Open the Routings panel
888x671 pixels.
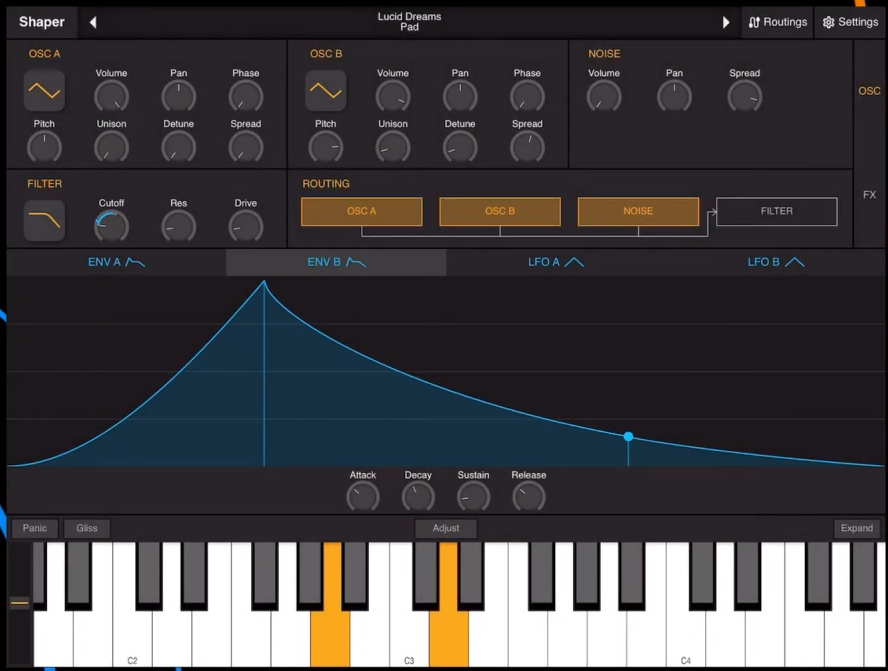[778, 22]
